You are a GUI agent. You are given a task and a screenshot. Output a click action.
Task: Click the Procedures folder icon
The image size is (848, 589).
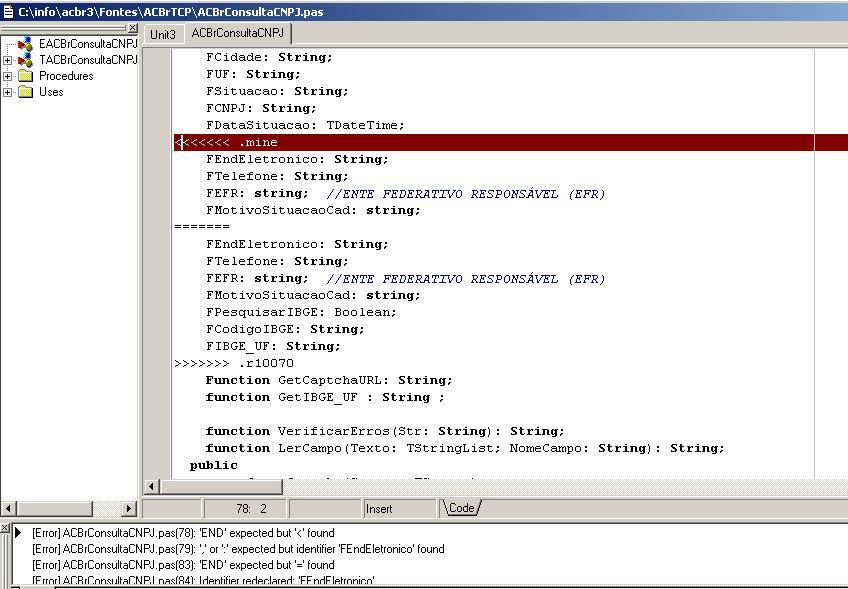pyautogui.click(x=25, y=76)
